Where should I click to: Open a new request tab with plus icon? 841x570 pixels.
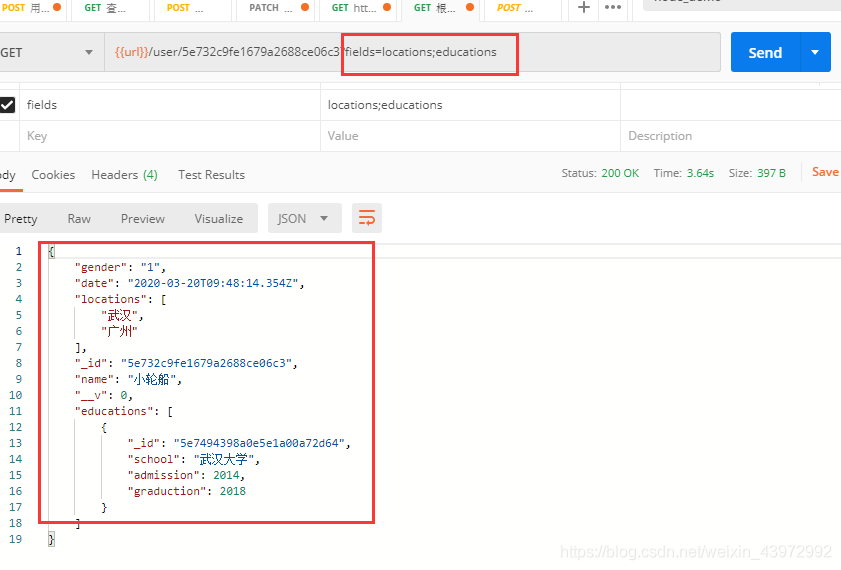pos(584,8)
